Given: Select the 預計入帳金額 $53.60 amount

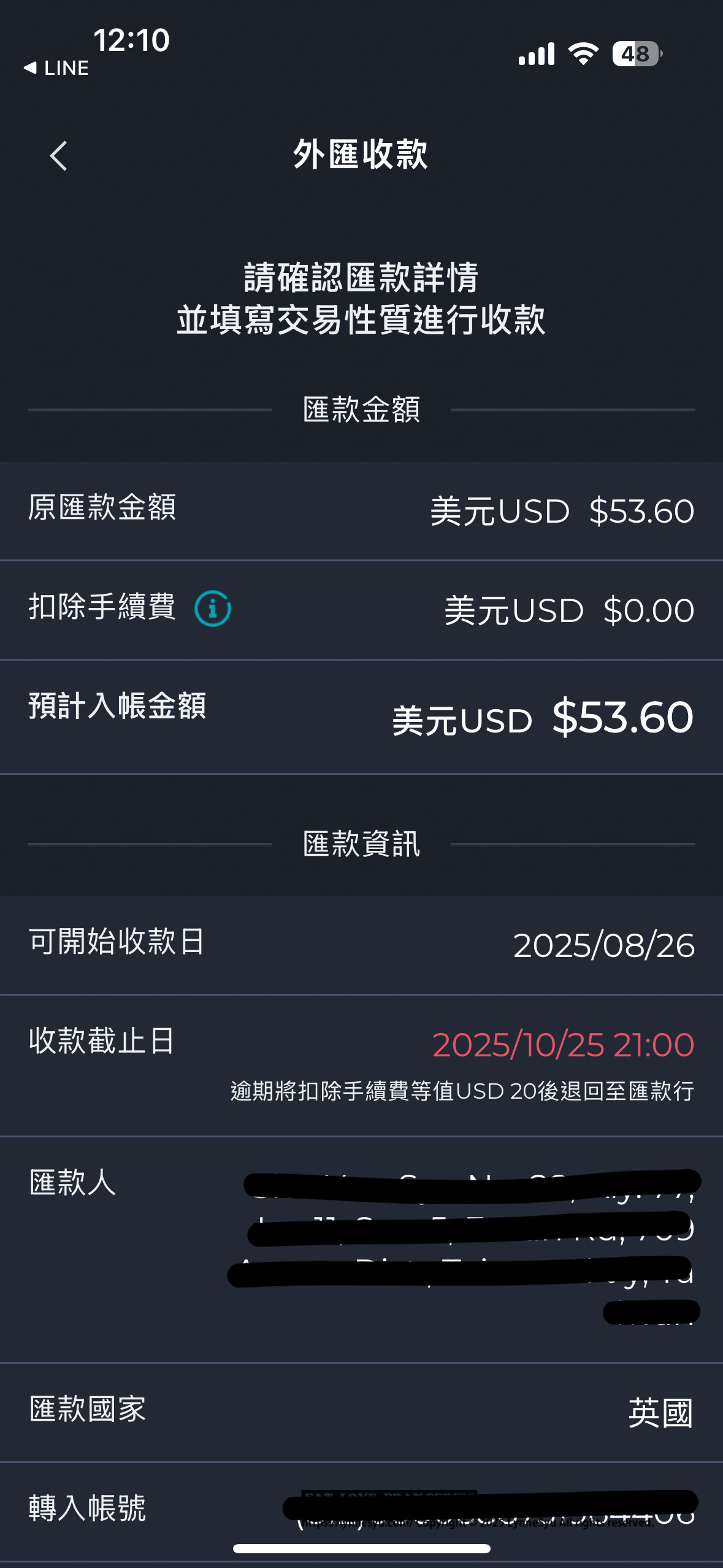Looking at the screenshot, I should pyautogui.click(x=622, y=717).
